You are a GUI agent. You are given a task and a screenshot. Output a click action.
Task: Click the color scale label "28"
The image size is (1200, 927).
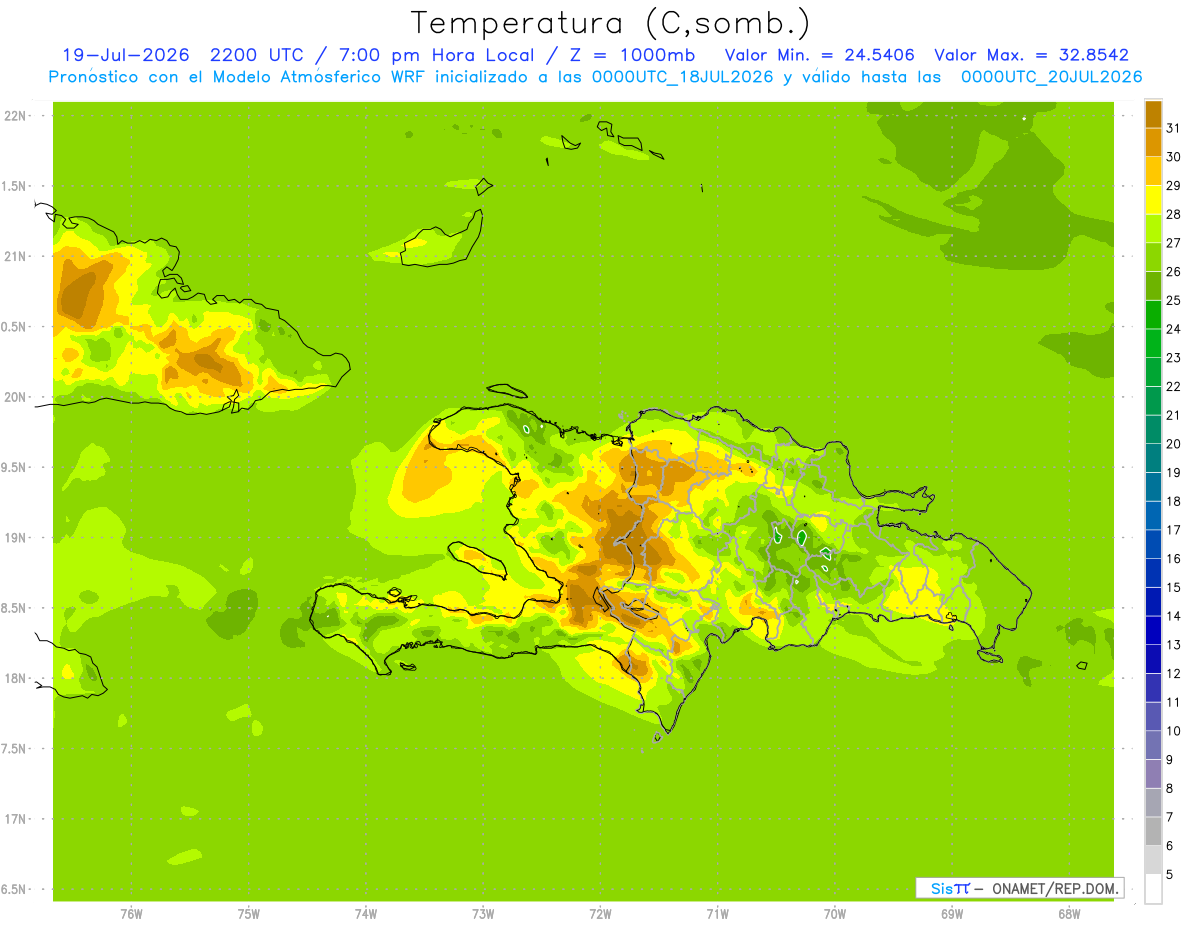[x=1173, y=214]
